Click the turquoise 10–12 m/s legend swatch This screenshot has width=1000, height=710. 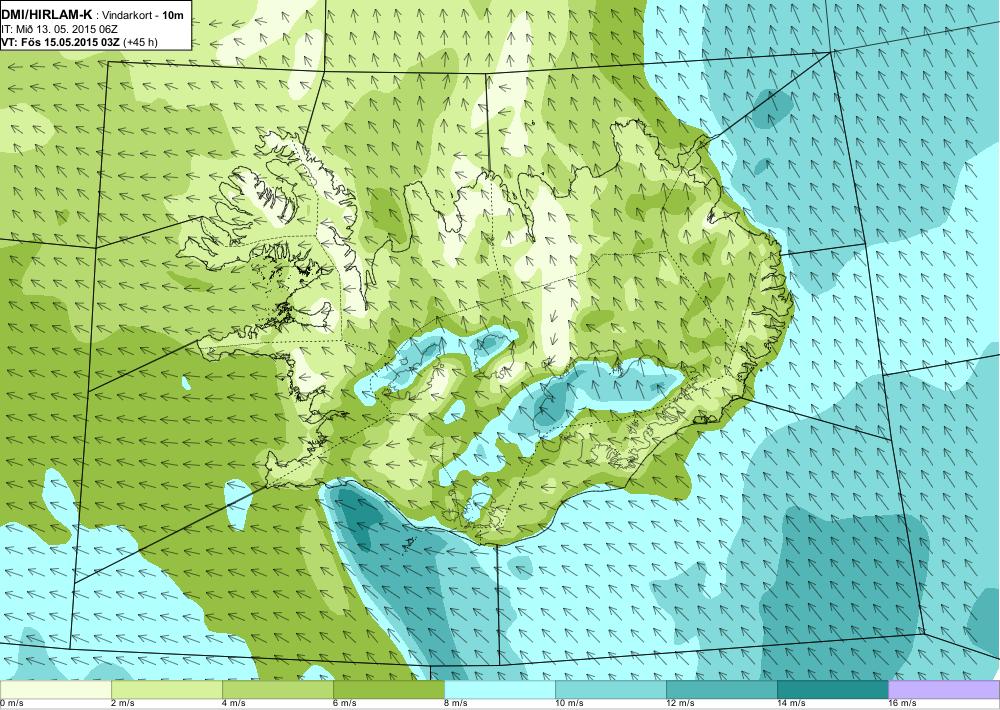click(x=610, y=689)
